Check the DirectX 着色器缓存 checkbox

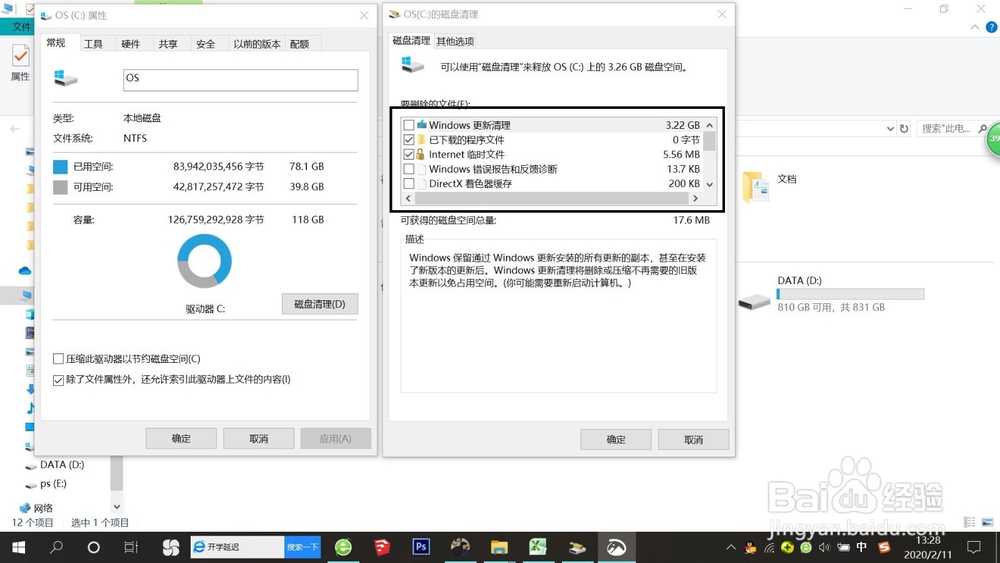pos(409,184)
